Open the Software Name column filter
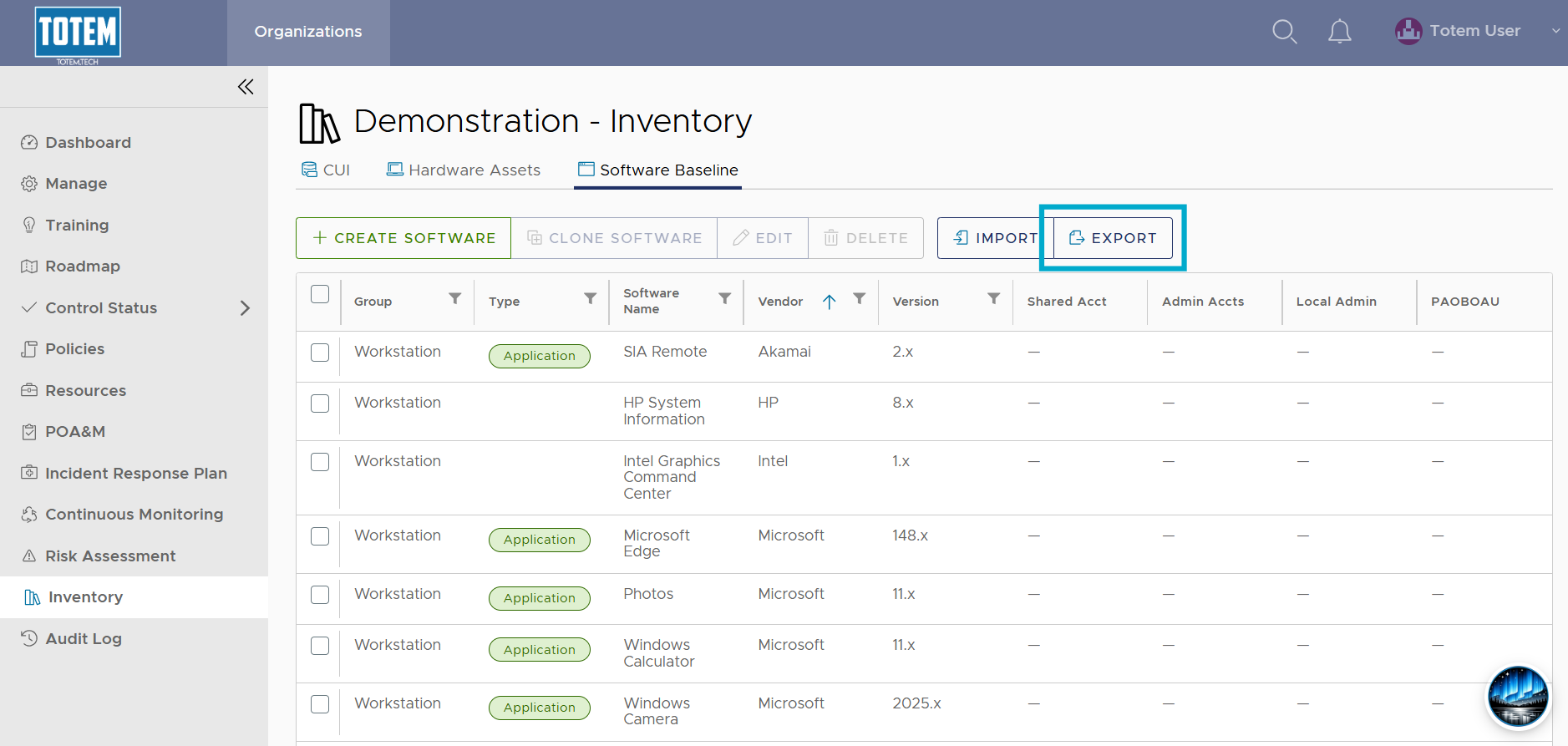 725,299
